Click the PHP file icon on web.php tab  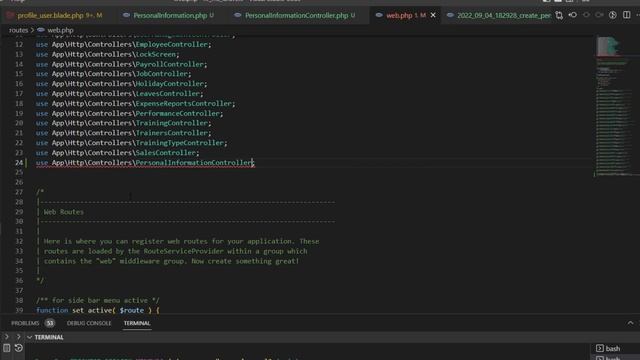[x=379, y=16]
